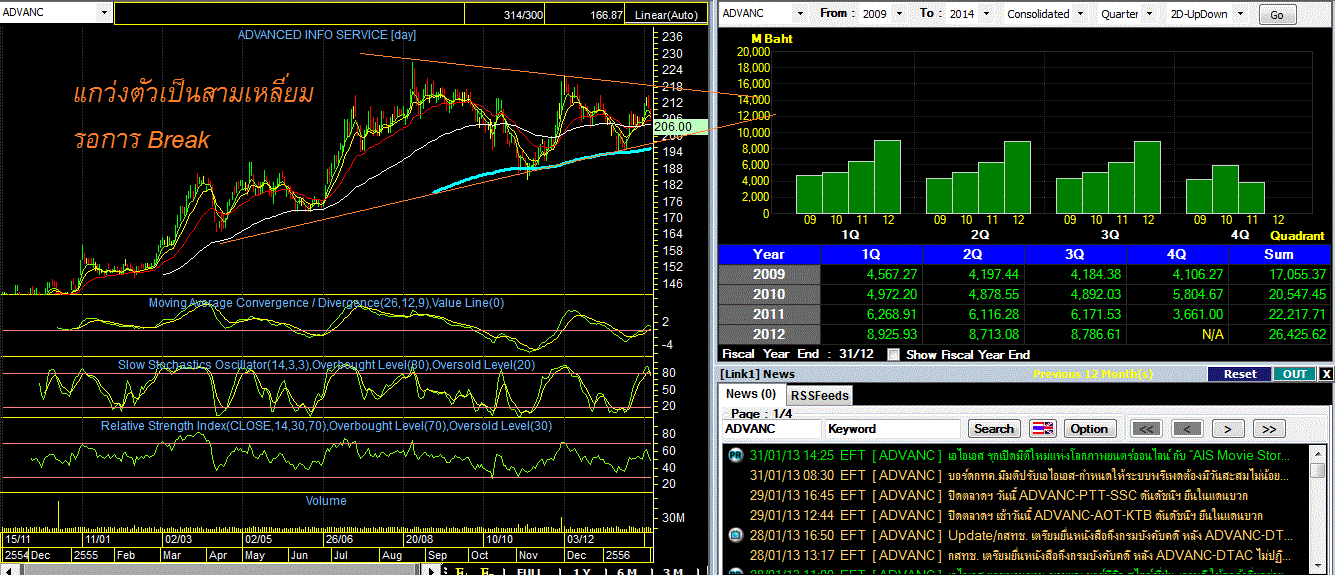Click the 2010 row header in the table
Viewport: 1335px width, 575px height.
[x=768, y=294]
